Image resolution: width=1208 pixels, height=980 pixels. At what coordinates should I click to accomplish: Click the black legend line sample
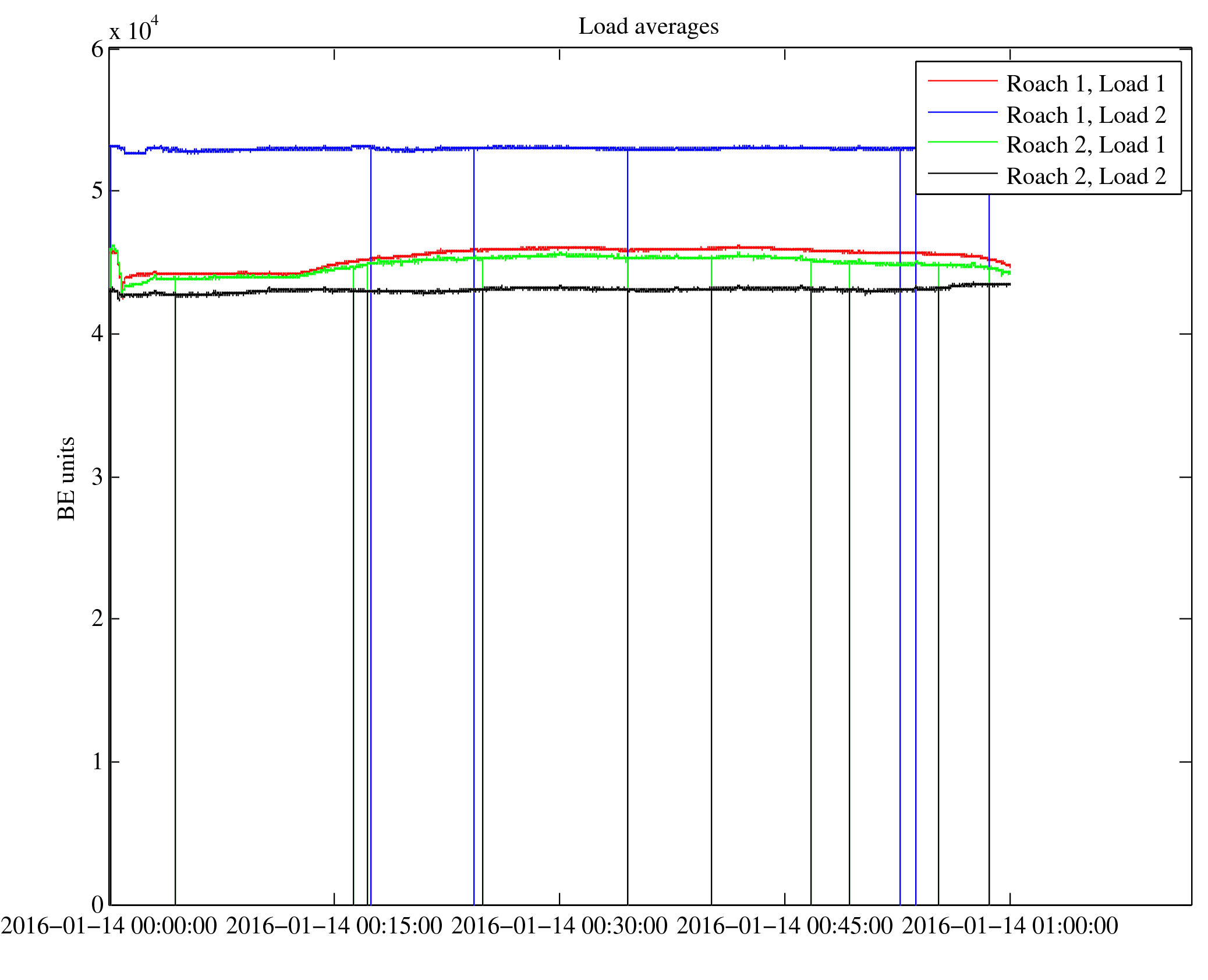coord(962,173)
